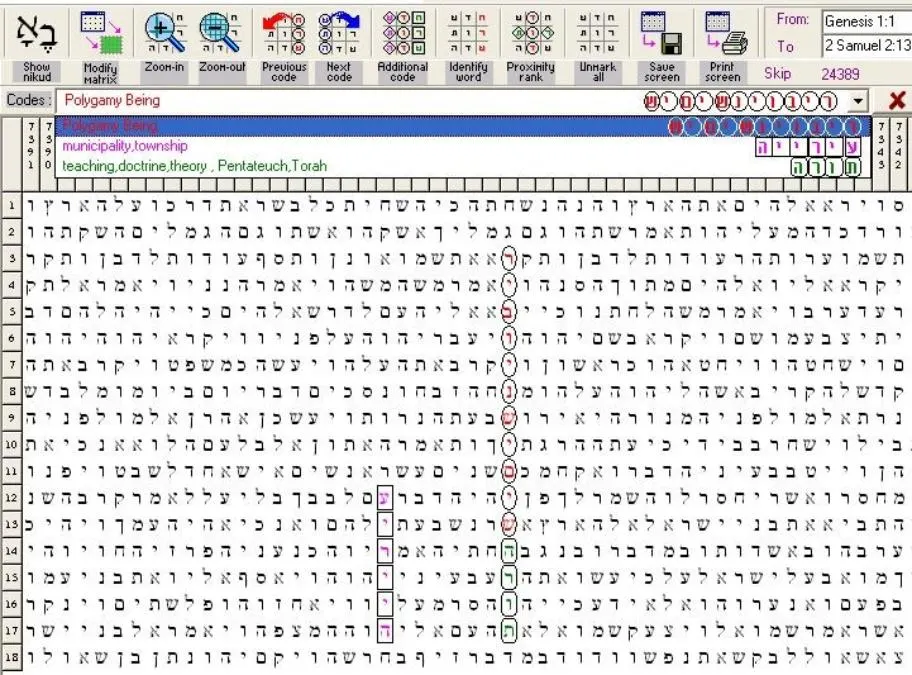Click the Skip value 24389
912x675 pixels.
coord(840,74)
